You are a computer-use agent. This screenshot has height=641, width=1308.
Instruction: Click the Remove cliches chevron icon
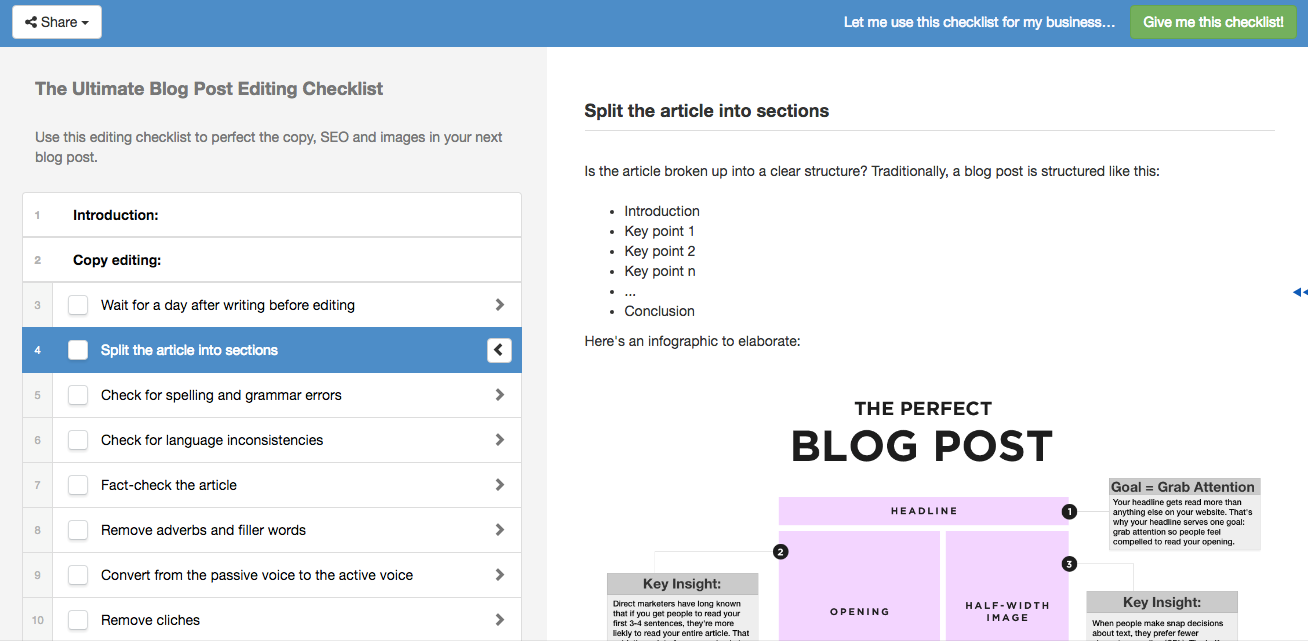(x=500, y=620)
